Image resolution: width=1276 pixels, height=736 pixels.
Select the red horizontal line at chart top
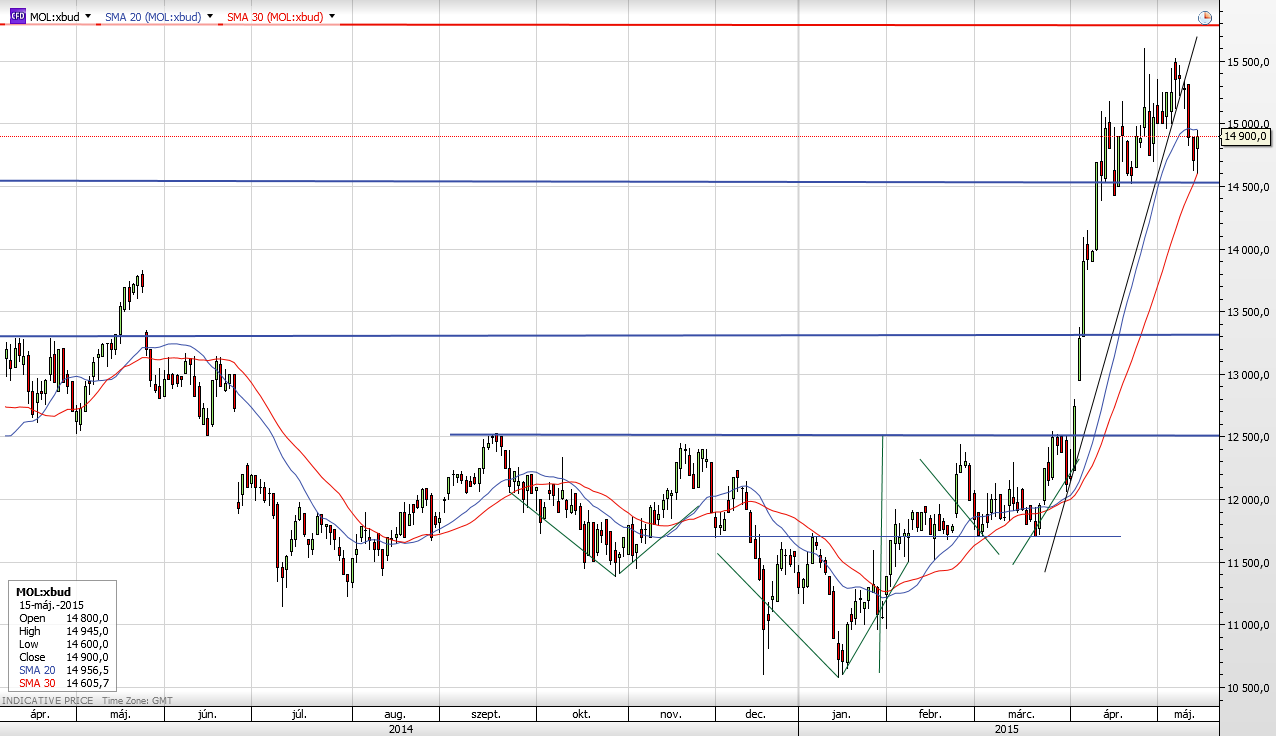[610, 25]
